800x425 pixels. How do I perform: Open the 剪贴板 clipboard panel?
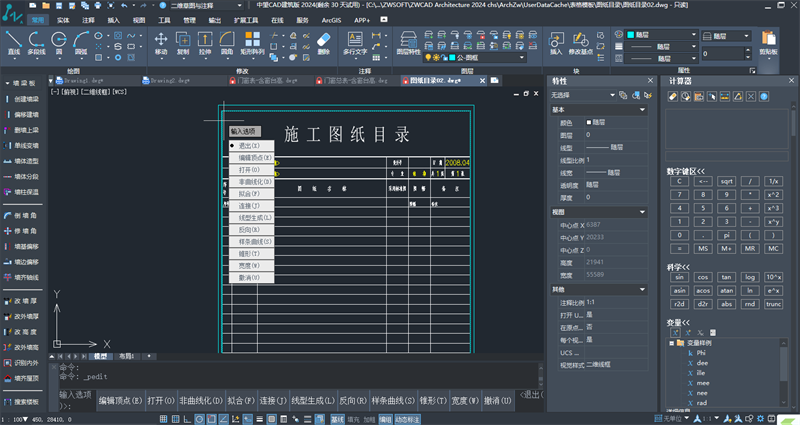point(768,43)
